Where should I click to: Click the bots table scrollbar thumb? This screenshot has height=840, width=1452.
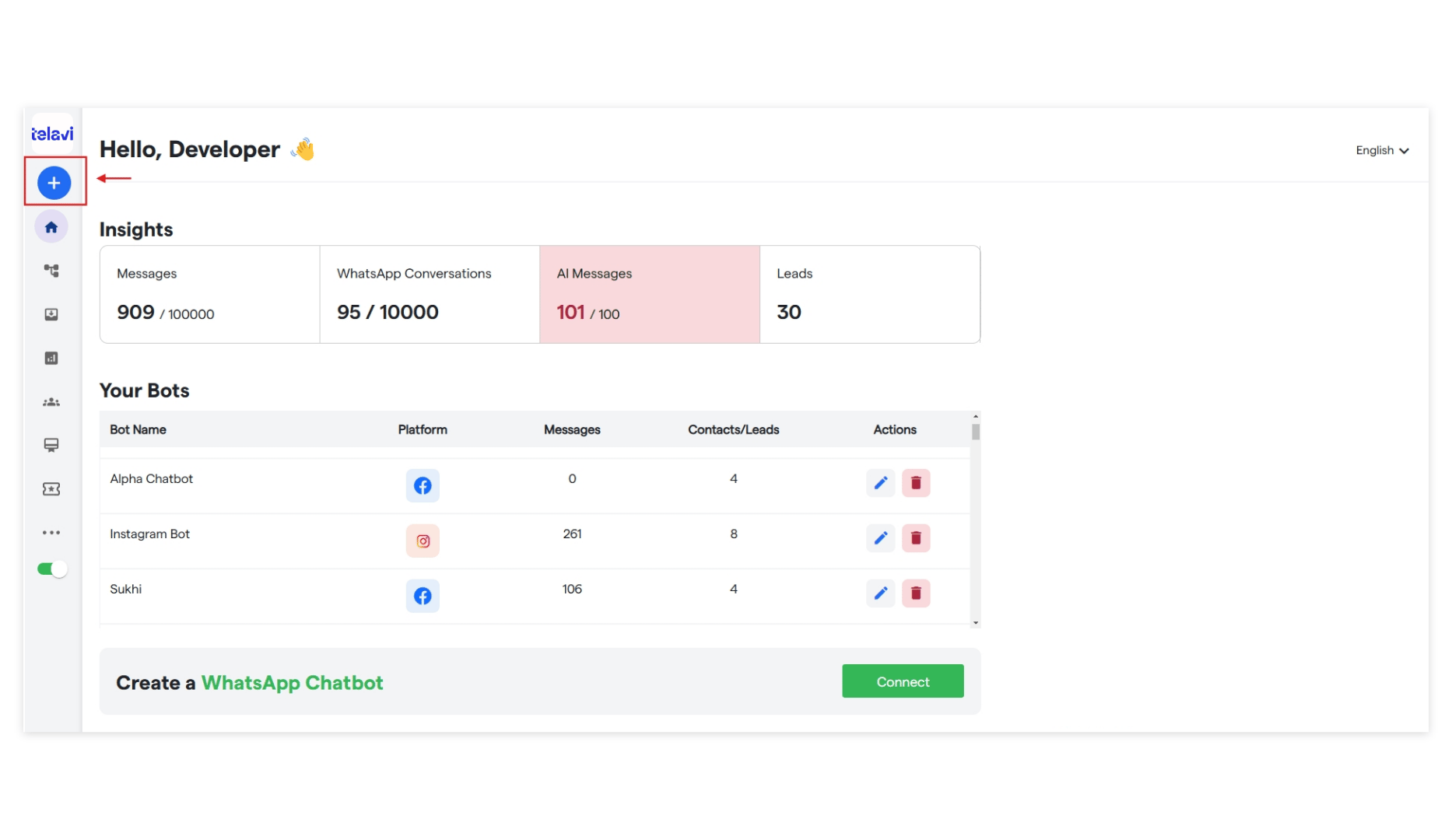[x=976, y=432]
